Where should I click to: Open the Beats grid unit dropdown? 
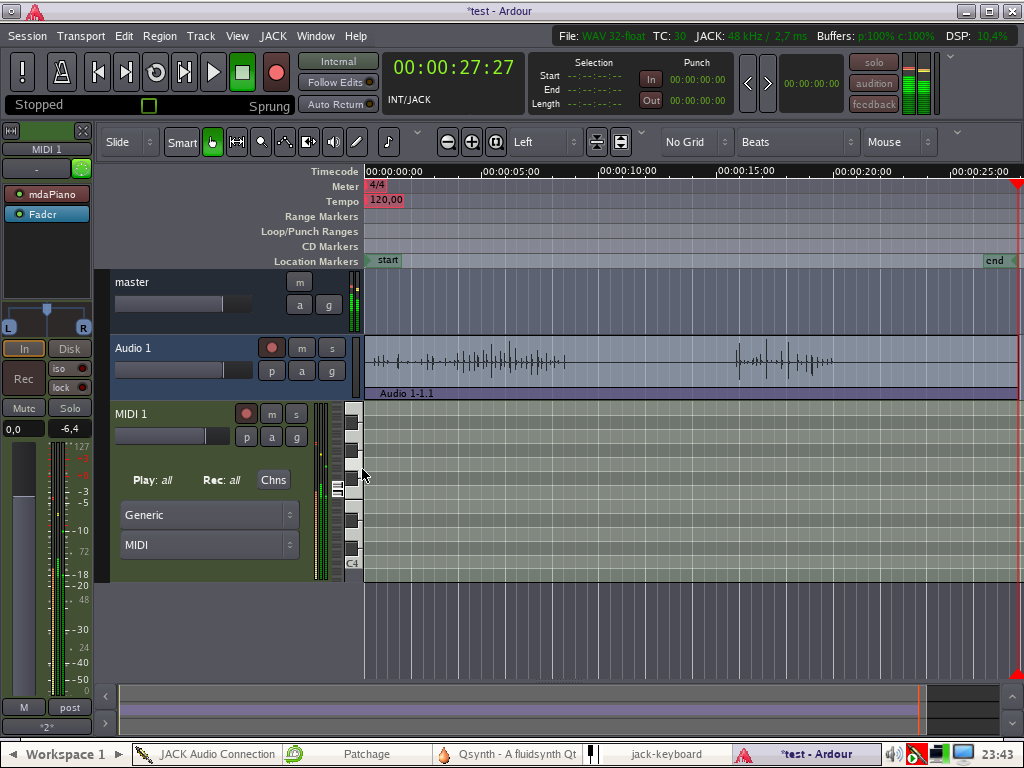797,142
